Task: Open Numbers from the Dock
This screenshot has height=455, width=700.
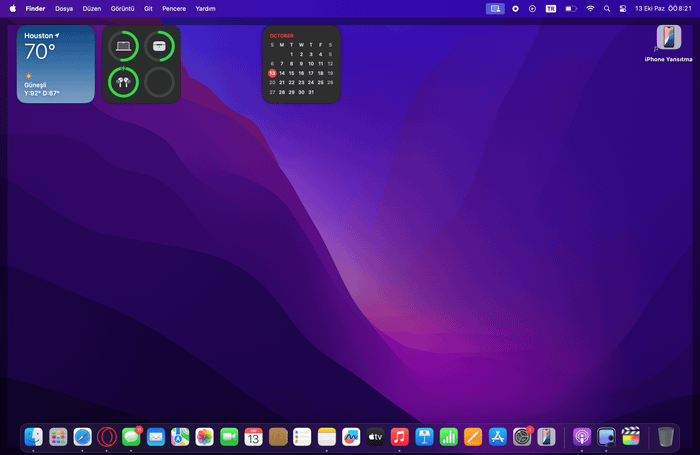Action: pos(449,437)
